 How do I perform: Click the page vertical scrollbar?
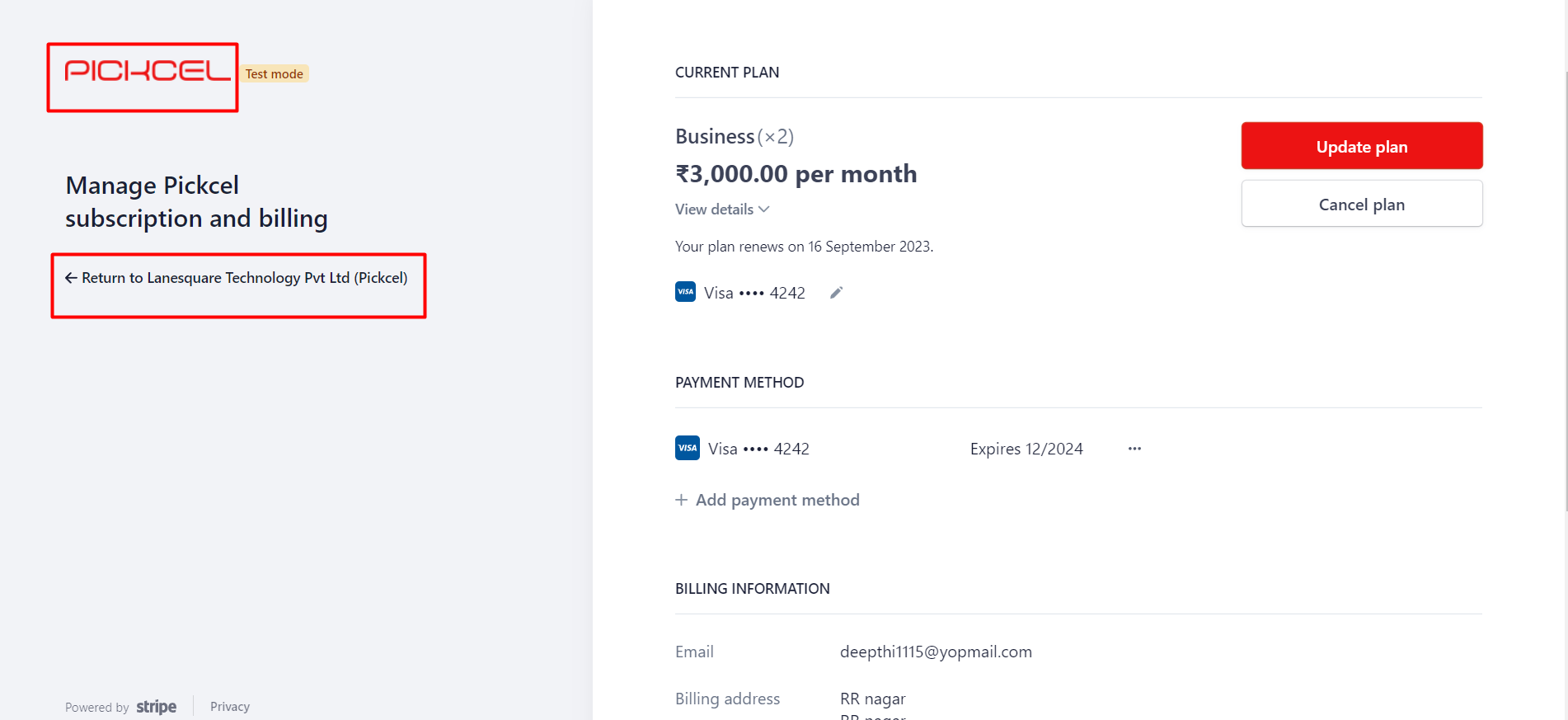(x=1566, y=289)
